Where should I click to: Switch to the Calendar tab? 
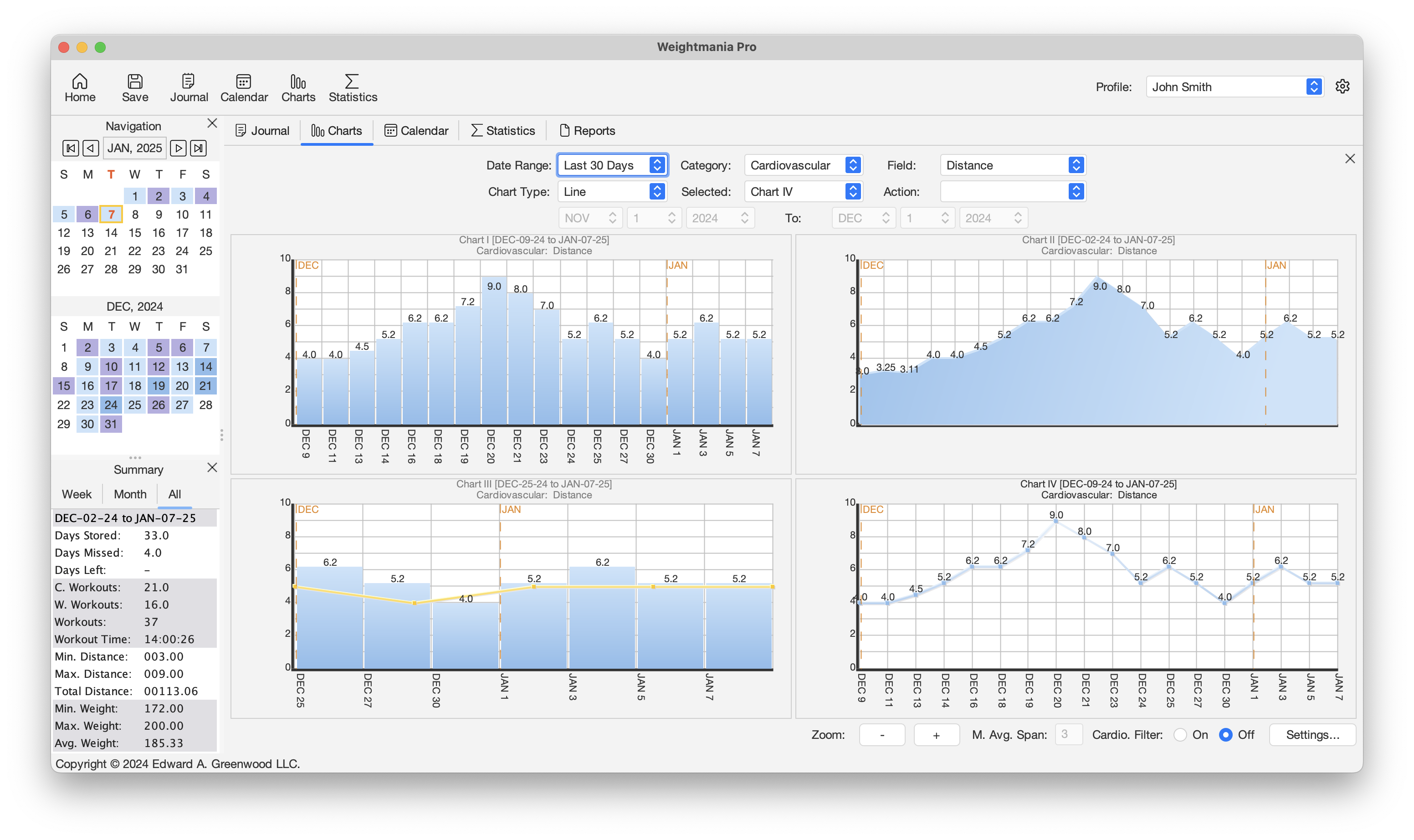click(x=416, y=131)
